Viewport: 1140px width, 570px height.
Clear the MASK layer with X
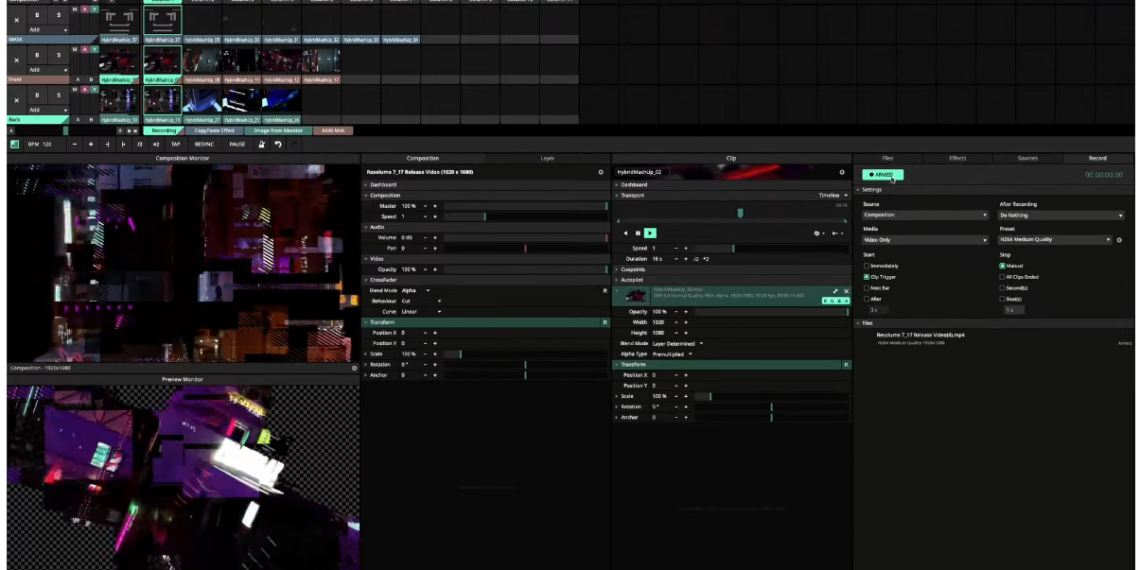click(x=16, y=19)
